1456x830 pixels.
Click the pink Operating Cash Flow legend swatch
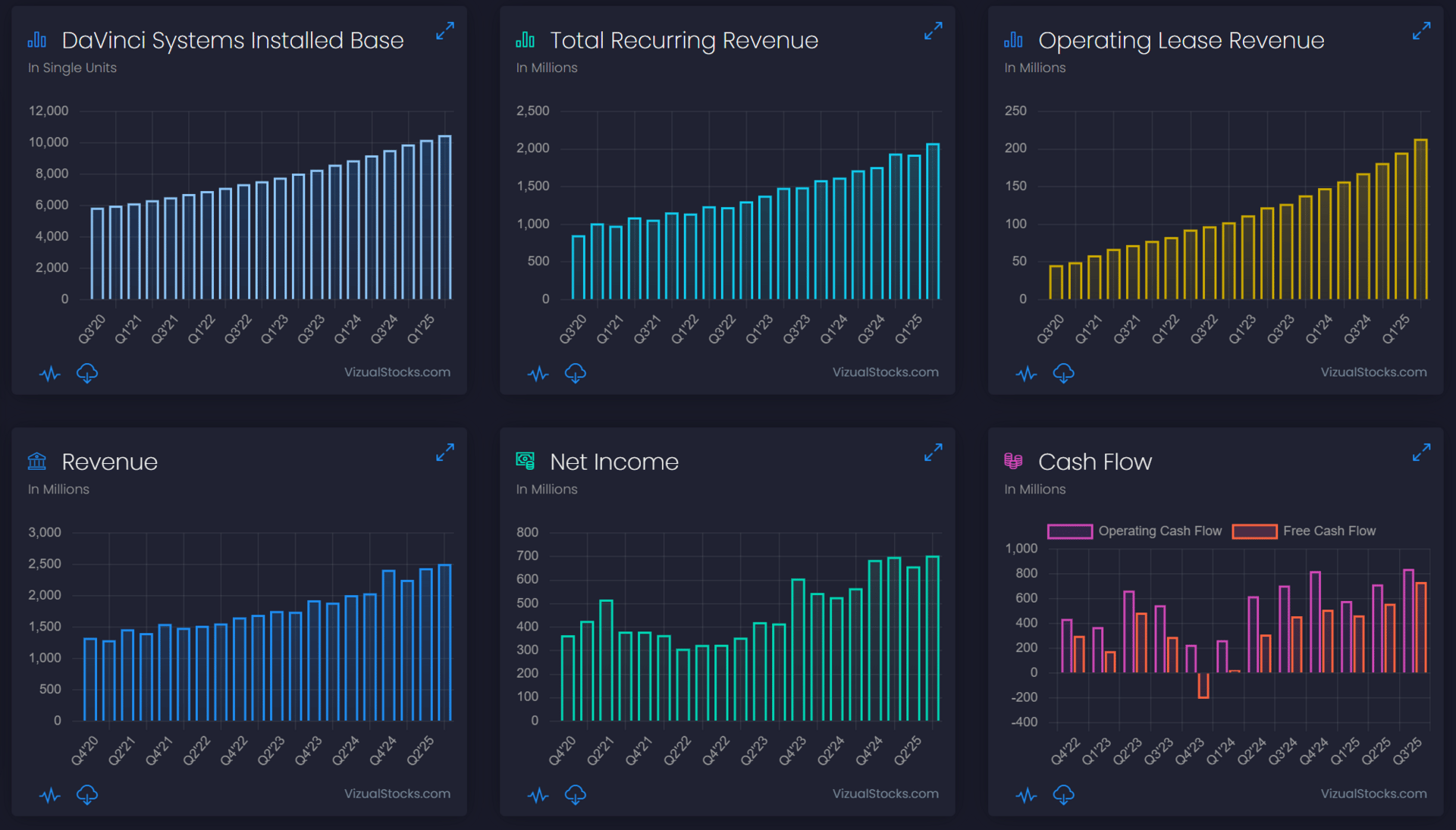[x=1069, y=531]
